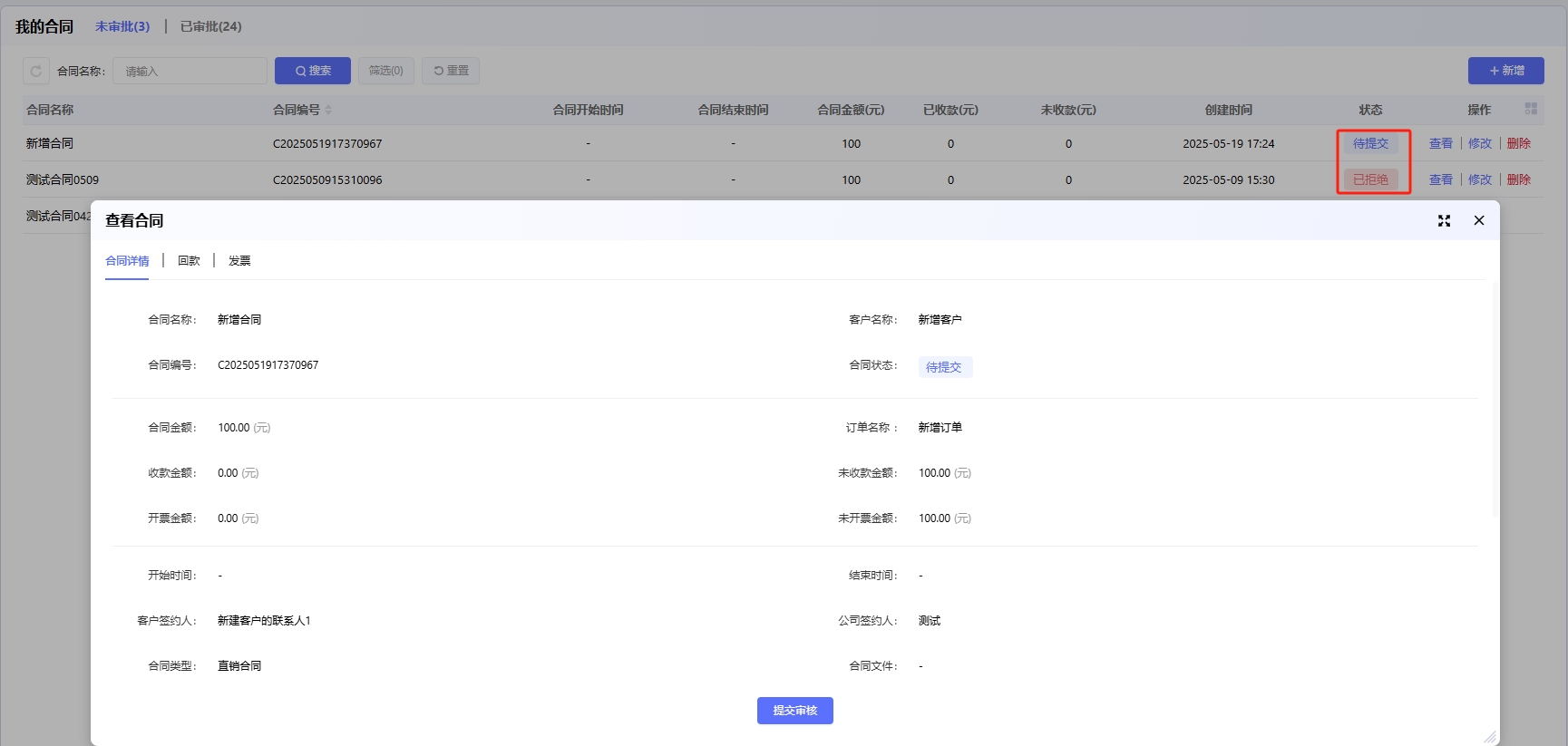Screen dimensions: 1568x746
Task: Expand the 查看合同 dialog to fullscreen
Action: click(1444, 220)
